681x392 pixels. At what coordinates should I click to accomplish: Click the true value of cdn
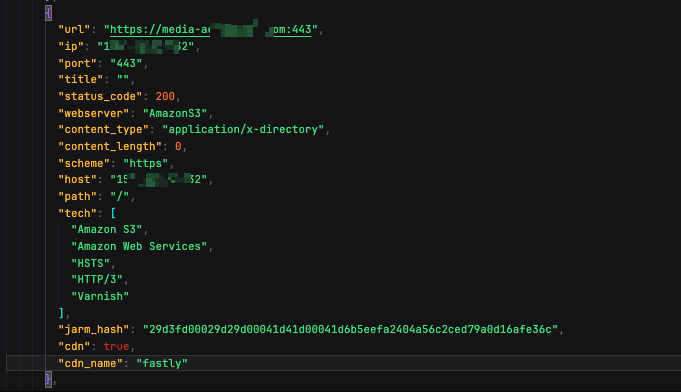[116, 346]
